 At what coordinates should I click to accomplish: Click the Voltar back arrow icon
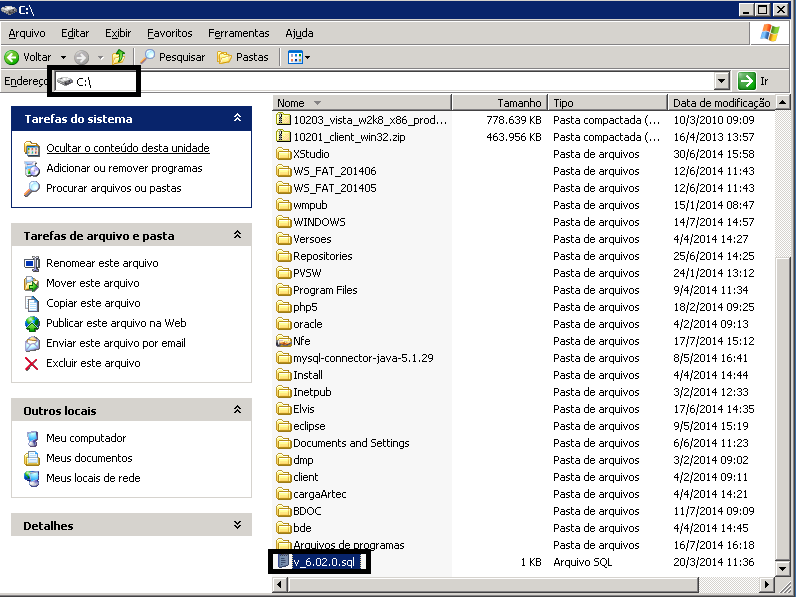(x=13, y=57)
